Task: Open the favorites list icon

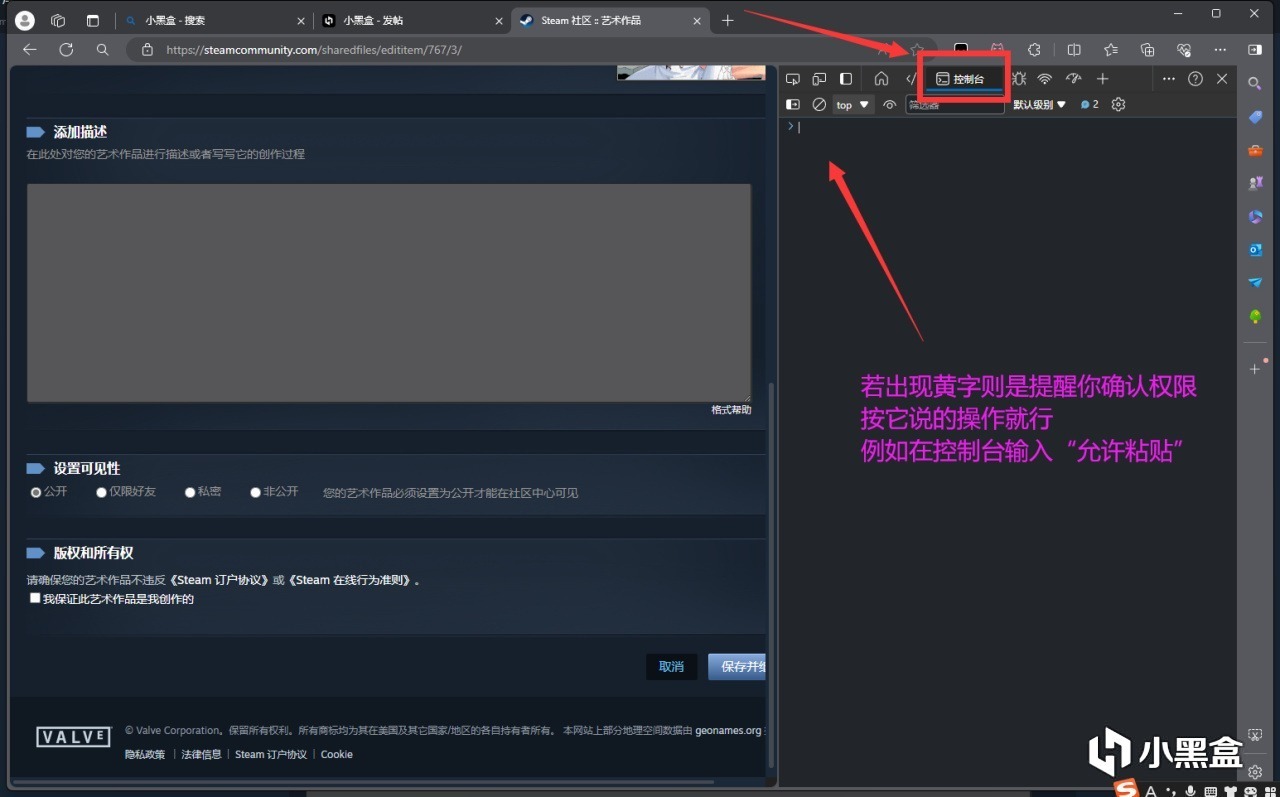Action: click(1111, 49)
